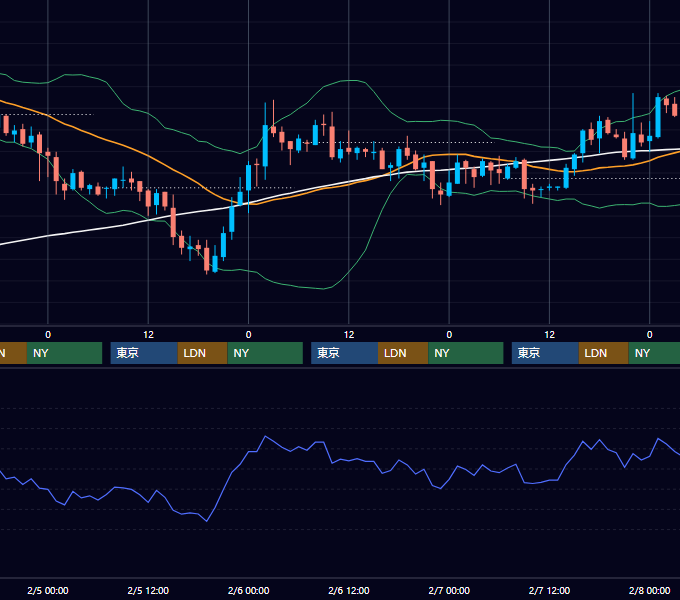Select the 2/6 12:00 date label
This screenshot has height=600, width=680.
pyautogui.click(x=349, y=590)
